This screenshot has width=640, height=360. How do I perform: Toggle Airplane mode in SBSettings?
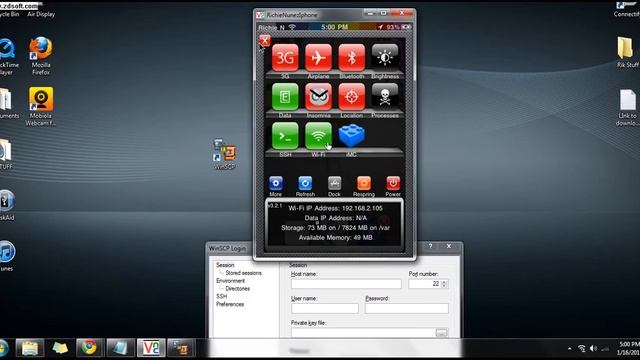(318, 58)
